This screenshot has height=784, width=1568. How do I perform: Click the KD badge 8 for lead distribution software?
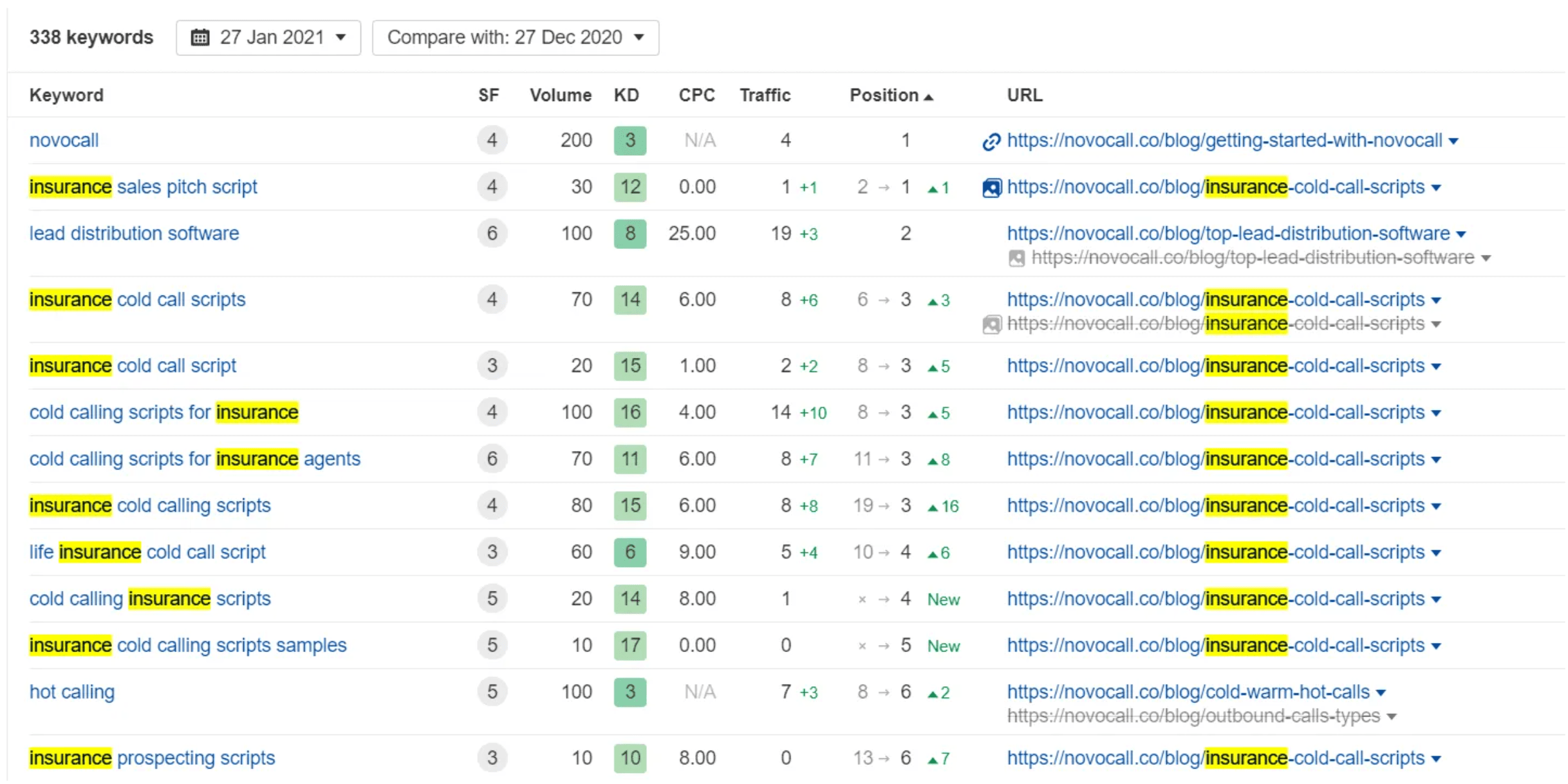tap(630, 233)
